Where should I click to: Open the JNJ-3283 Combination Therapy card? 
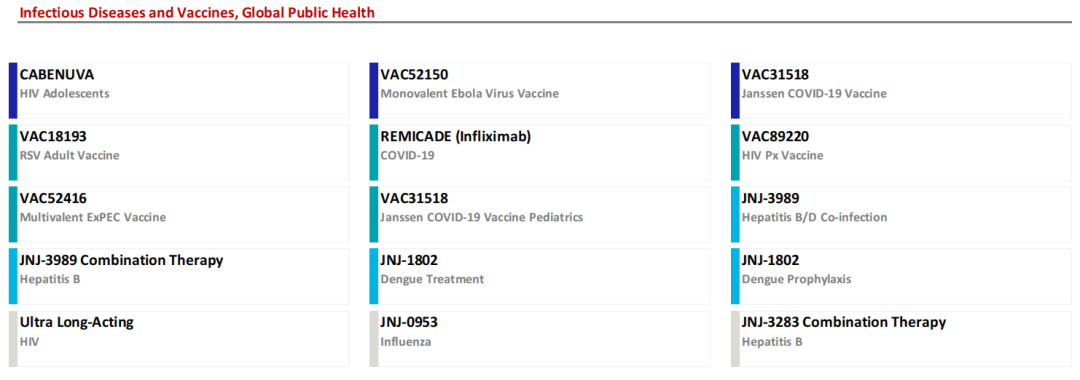coord(901,339)
